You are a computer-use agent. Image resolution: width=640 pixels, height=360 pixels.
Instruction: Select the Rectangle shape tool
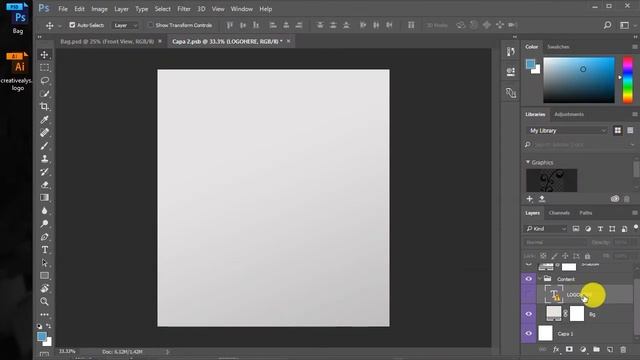click(x=44, y=276)
